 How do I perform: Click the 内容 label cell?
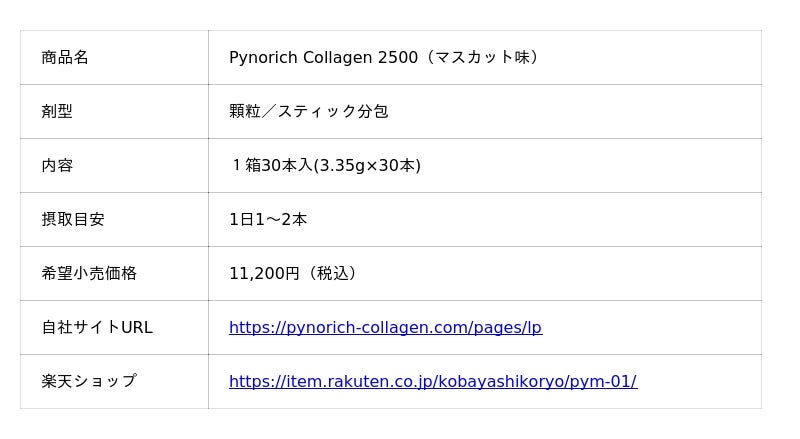click(57, 165)
